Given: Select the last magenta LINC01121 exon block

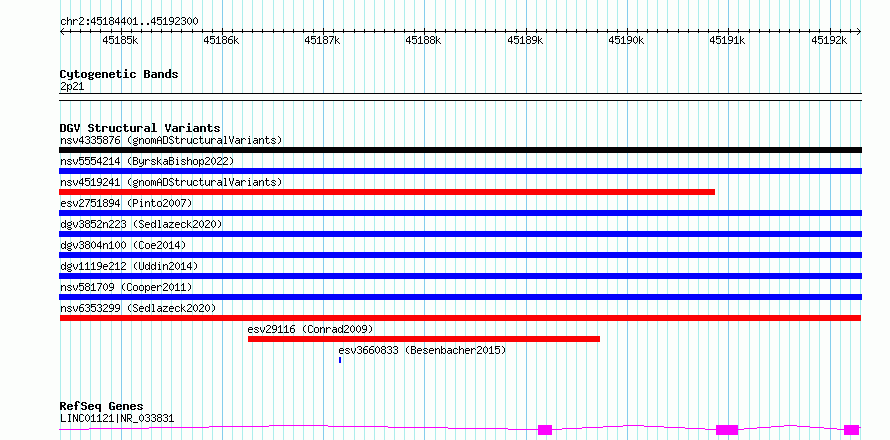Looking at the screenshot, I should (x=851, y=430).
